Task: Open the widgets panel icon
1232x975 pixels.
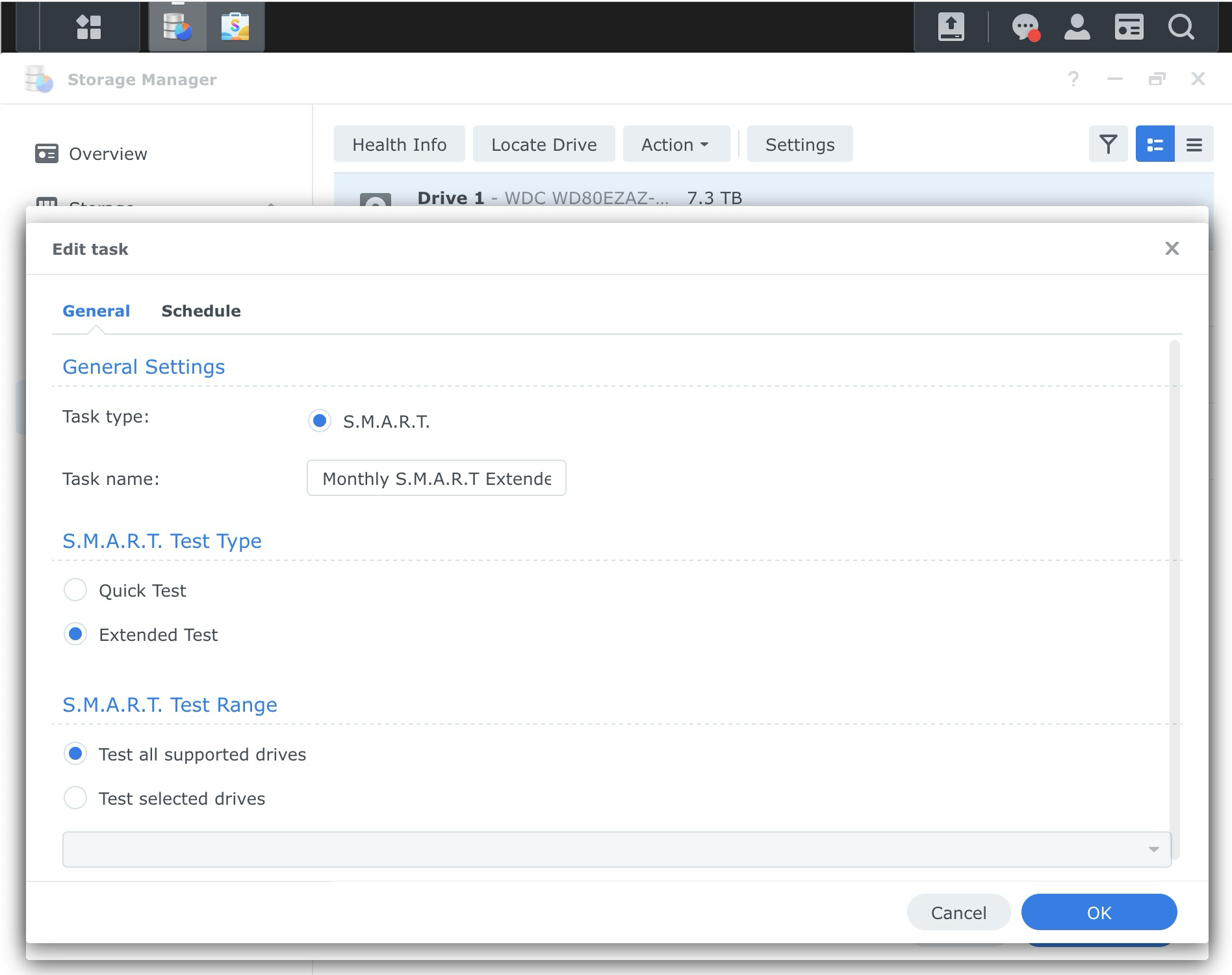Action: pyautogui.click(x=1129, y=27)
